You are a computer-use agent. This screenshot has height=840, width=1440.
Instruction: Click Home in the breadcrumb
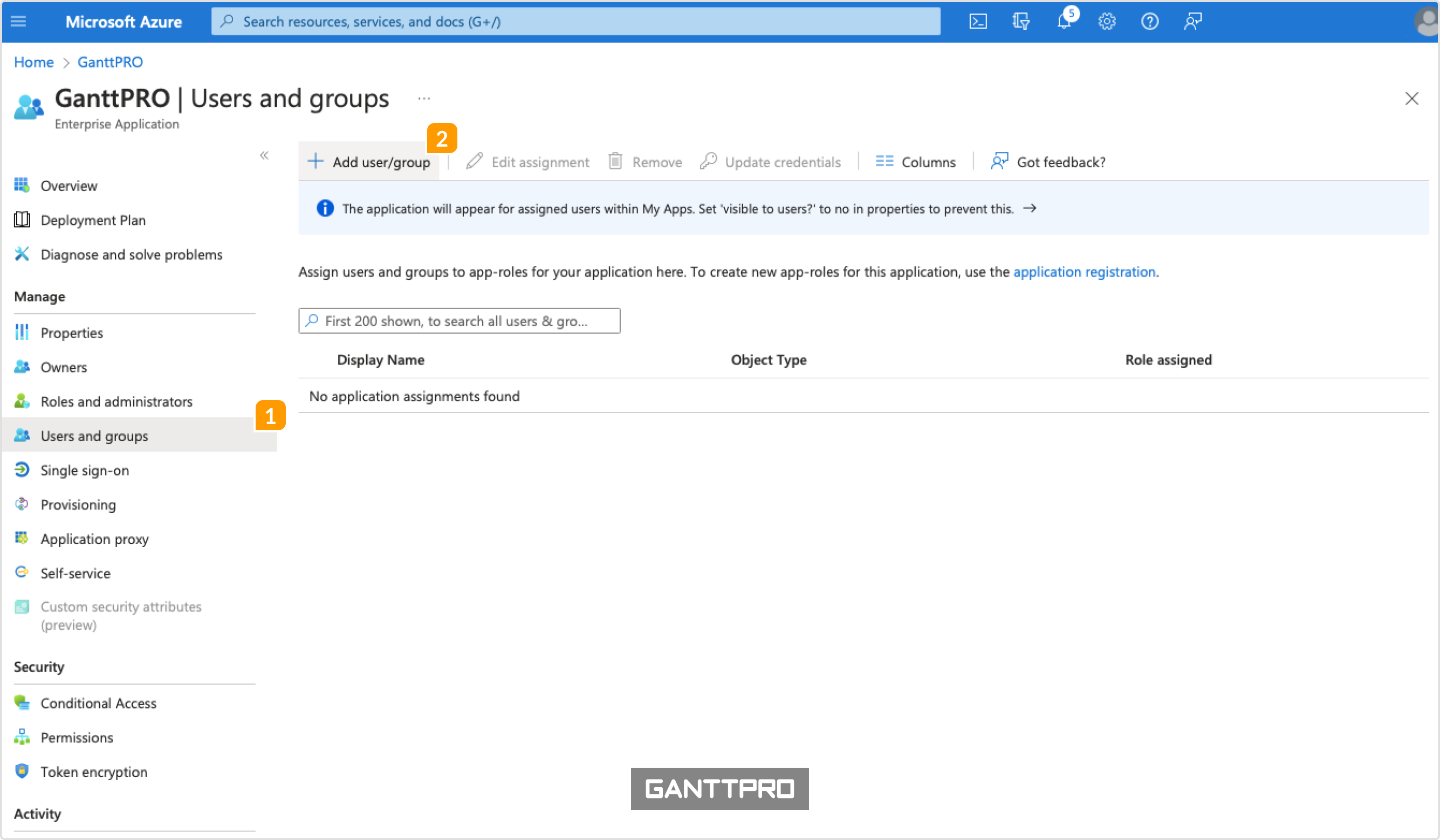click(34, 61)
